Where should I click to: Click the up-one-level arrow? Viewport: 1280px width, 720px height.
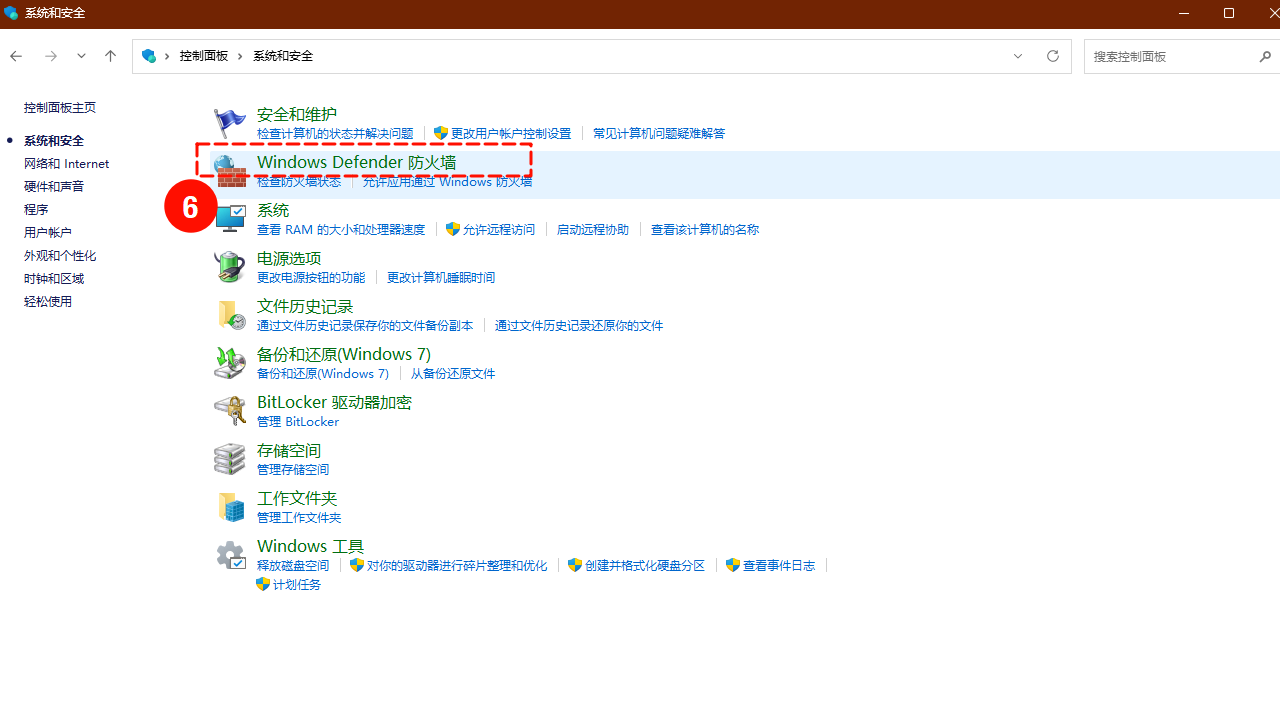click(x=110, y=56)
